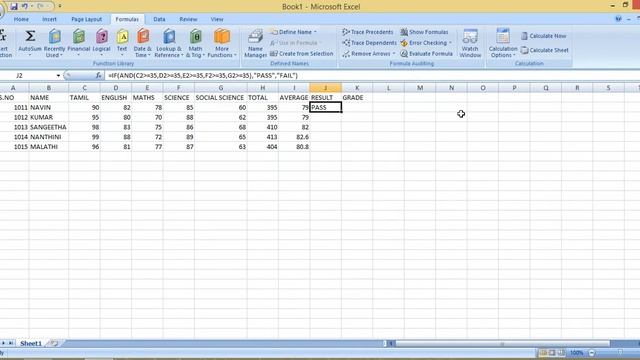640x360 pixels.
Task: Click the Help icon in ribbon
Action: (x=618, y=19)
